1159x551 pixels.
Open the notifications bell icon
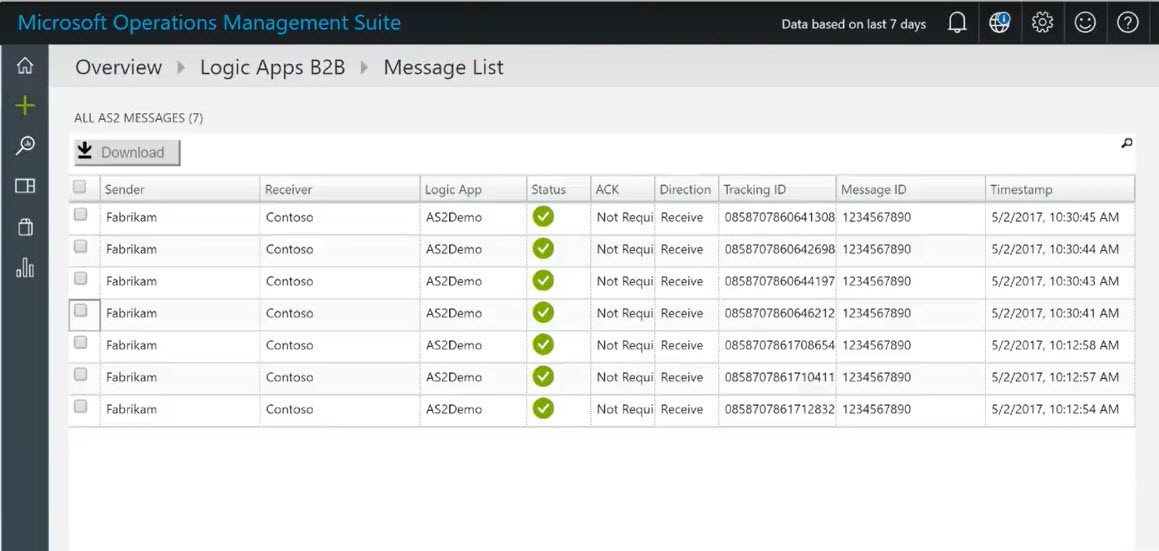[x=956, y=23]
